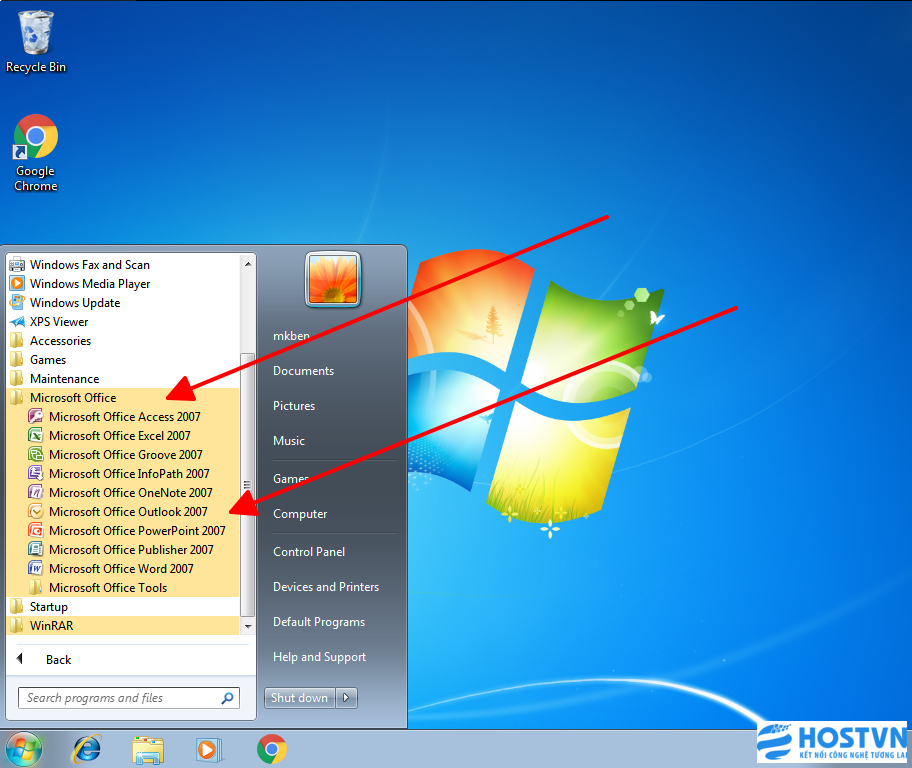Click the Word 2007 icon

(x=35, y=568)
